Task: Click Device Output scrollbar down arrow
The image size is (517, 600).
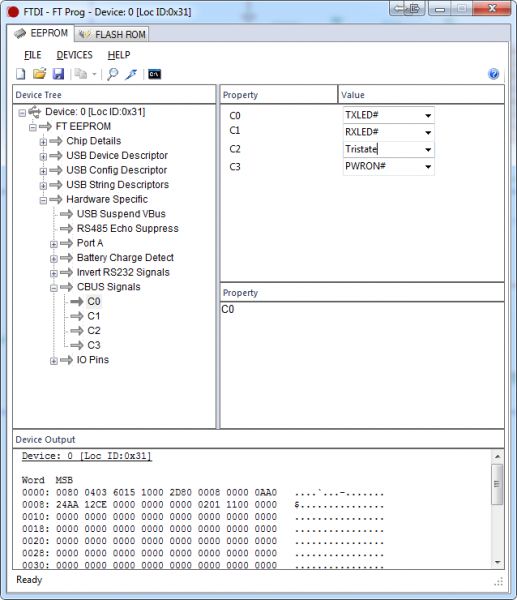Action: point(497,562)
